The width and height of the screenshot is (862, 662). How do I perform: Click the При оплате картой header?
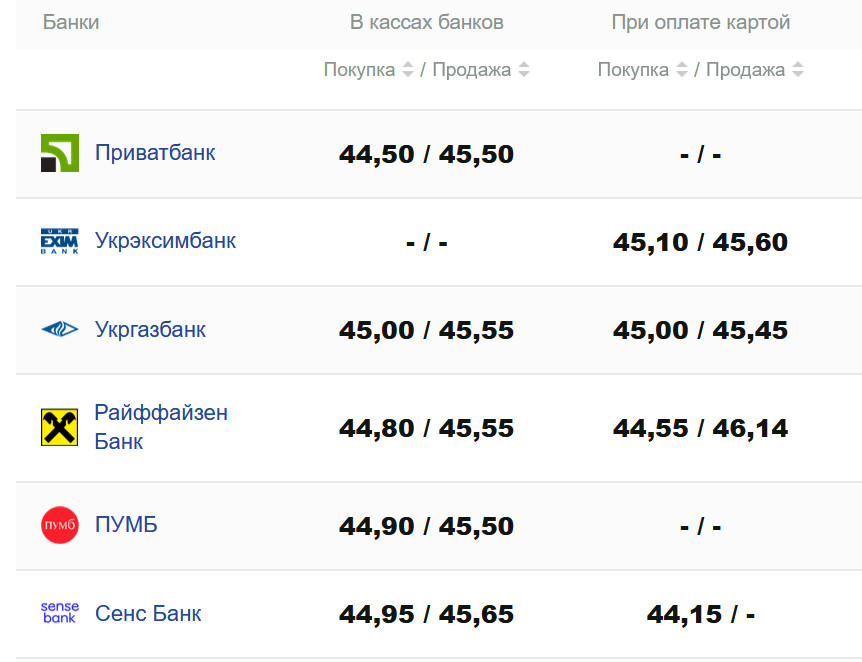click(701, 22)
